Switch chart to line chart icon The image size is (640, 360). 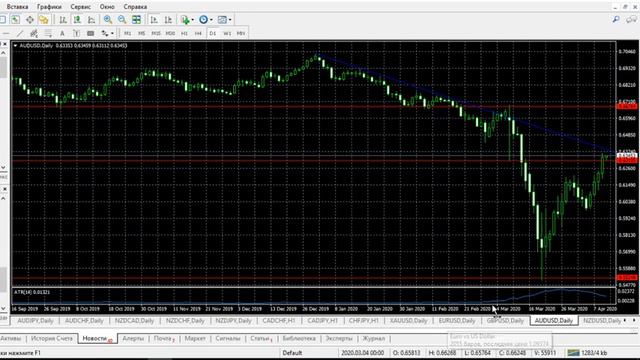[91, 20]
